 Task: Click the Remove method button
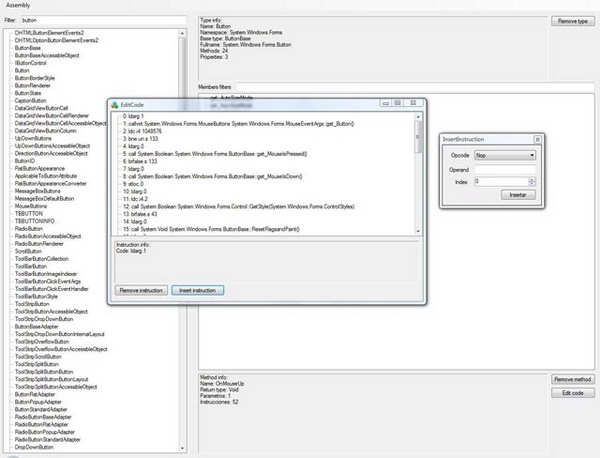click(574, 380)
